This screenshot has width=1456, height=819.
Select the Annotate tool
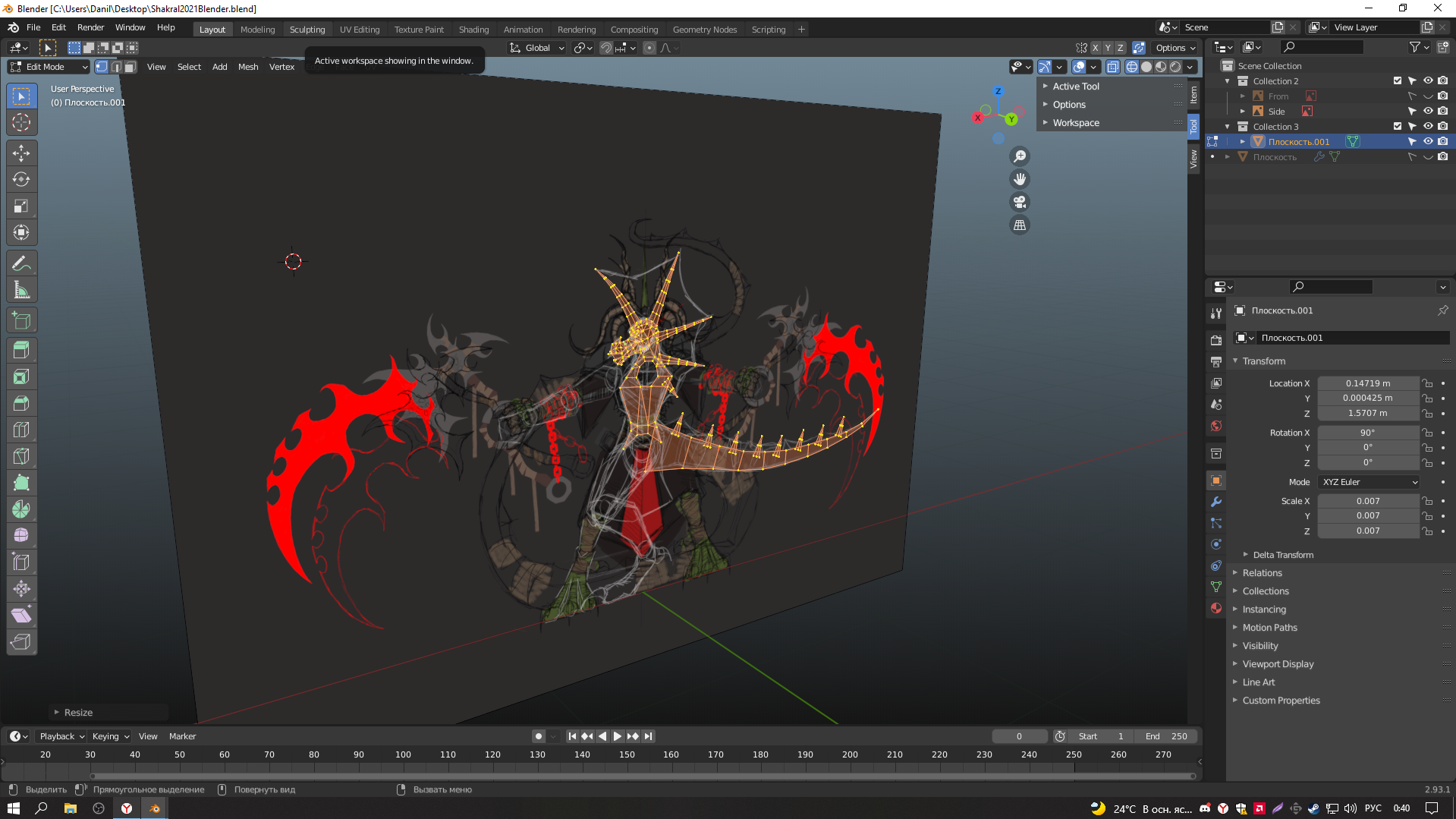(21, 263)
